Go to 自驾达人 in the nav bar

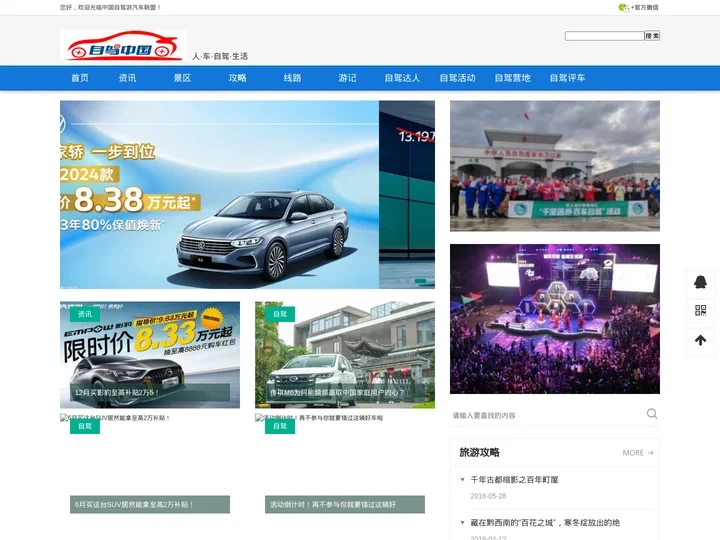click(402, 78)
